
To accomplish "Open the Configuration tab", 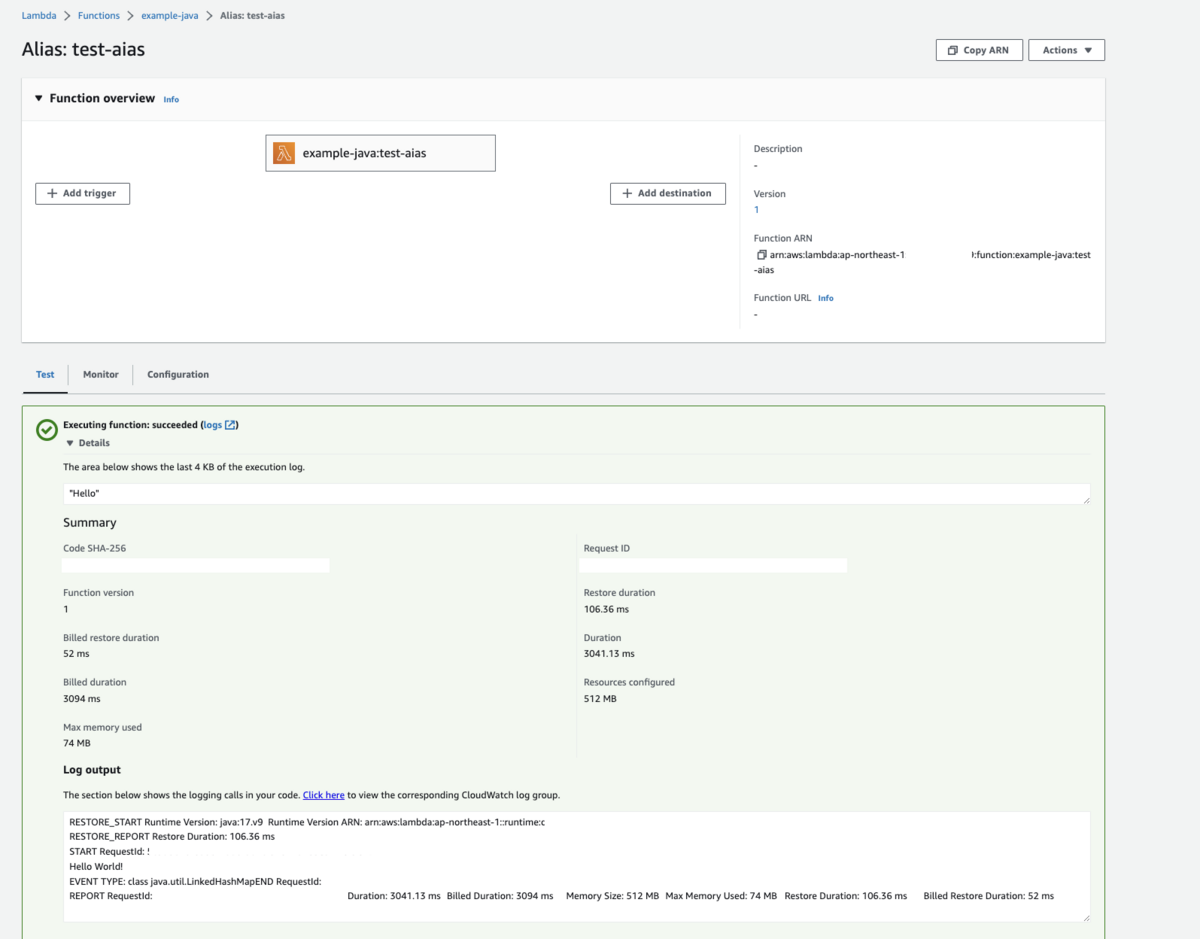I will coord(178,375).
